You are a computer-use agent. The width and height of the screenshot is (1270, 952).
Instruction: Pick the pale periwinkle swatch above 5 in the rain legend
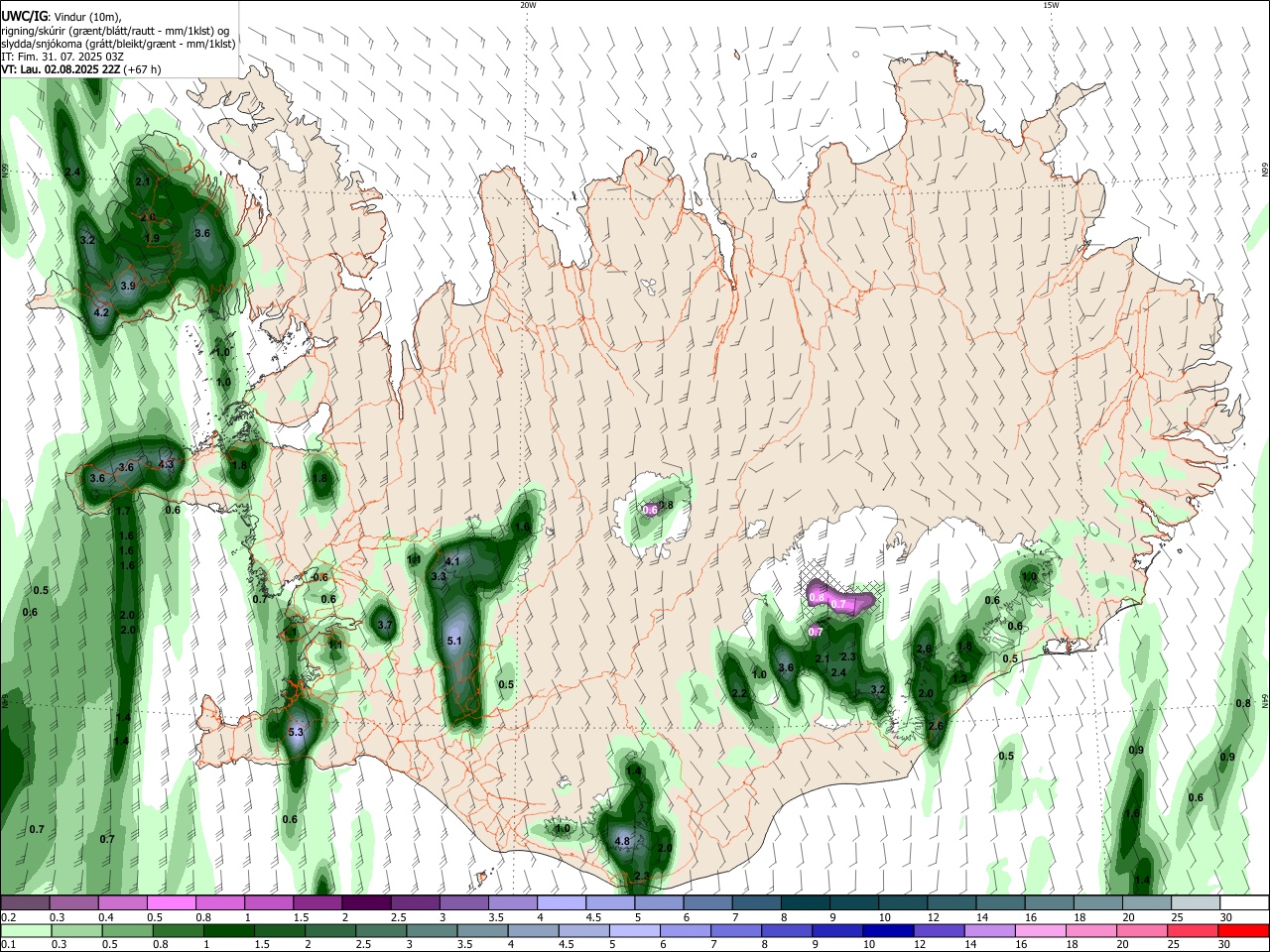[x=633, y=931]
